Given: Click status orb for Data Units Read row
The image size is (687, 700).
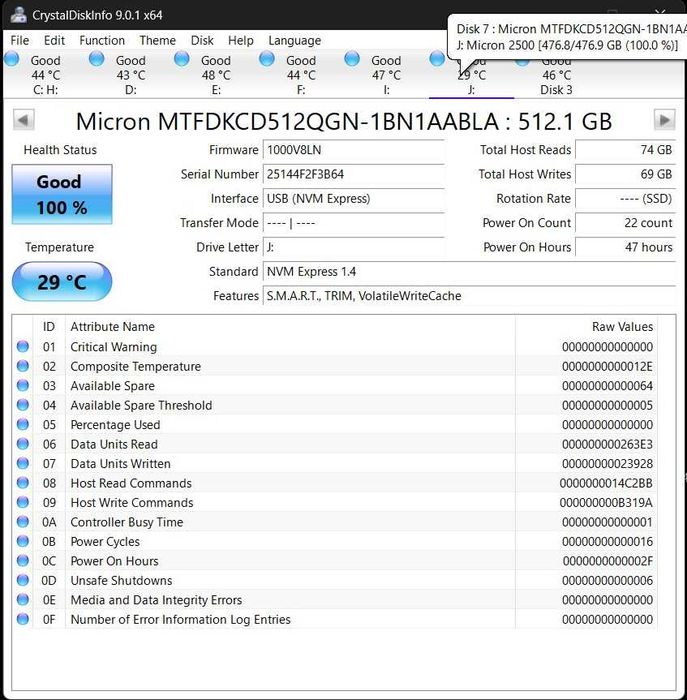Looking at the screenshot, I should (x=23, y=444).
